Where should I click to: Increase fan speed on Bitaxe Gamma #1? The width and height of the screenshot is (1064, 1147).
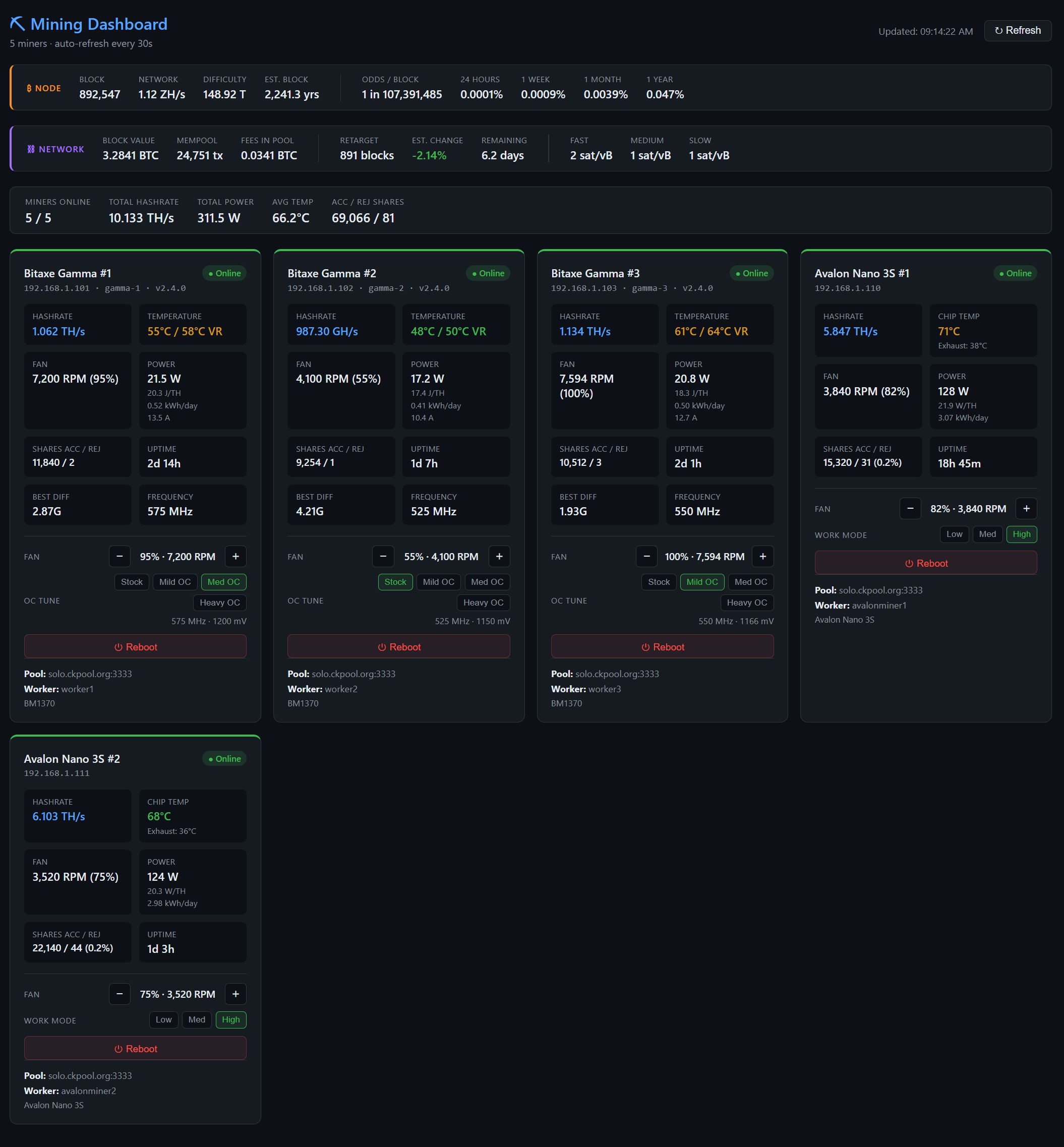[x=235, y=557]
